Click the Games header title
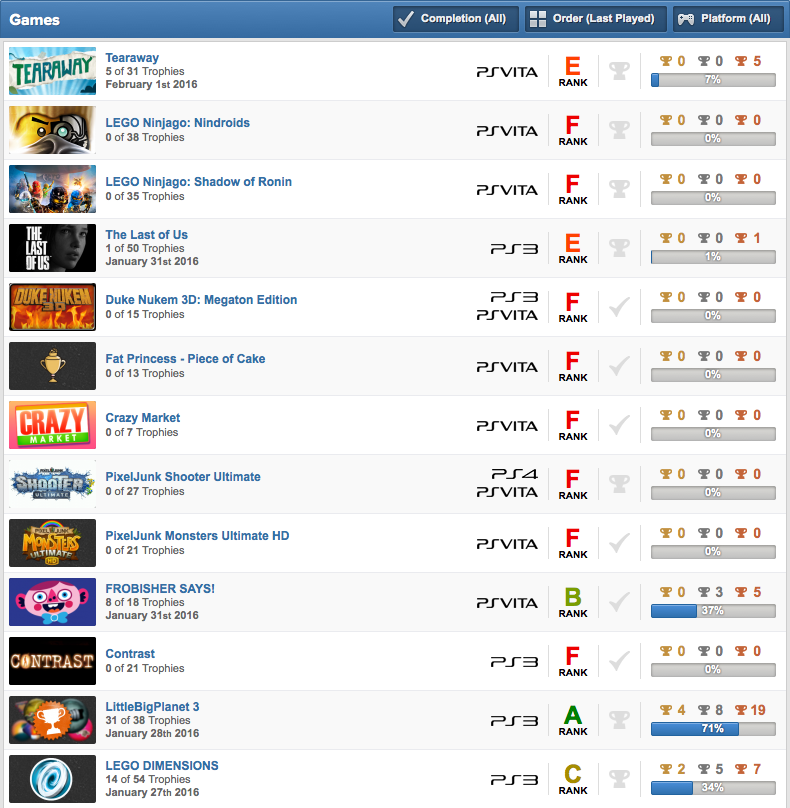The height and width of the screenshot is (808, 790). pyautogui.click(x=35, y=20)
